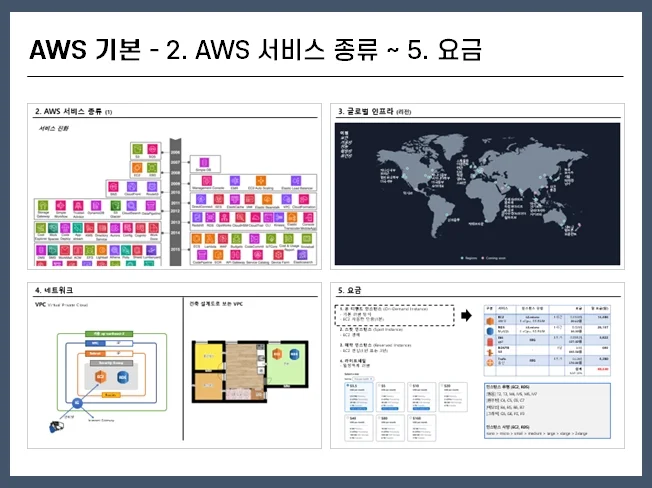The width and height of the screenshot is (652, 488).
Task: Select the DynamoDB service icon
Action: 96,205
